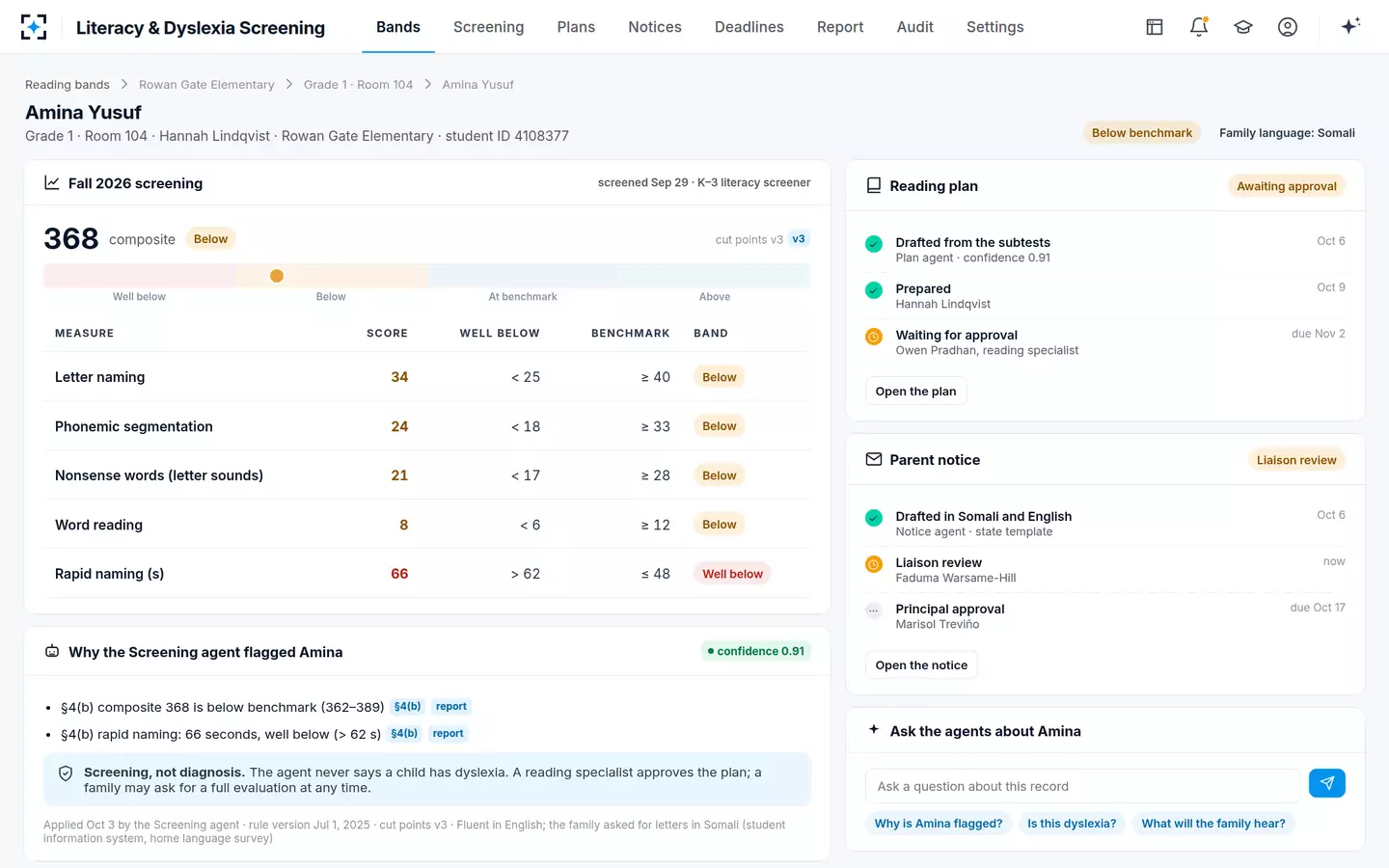View the Audit tab
The height and width of the screenshot is (868, 1389).
915,27
